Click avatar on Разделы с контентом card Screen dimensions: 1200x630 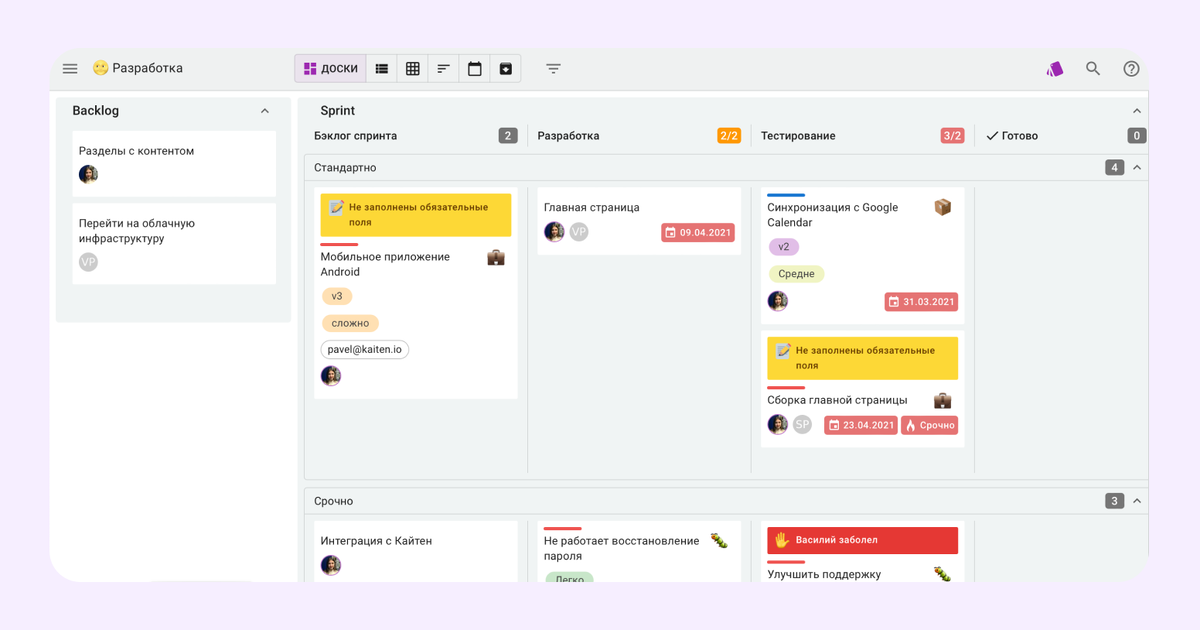88,174
